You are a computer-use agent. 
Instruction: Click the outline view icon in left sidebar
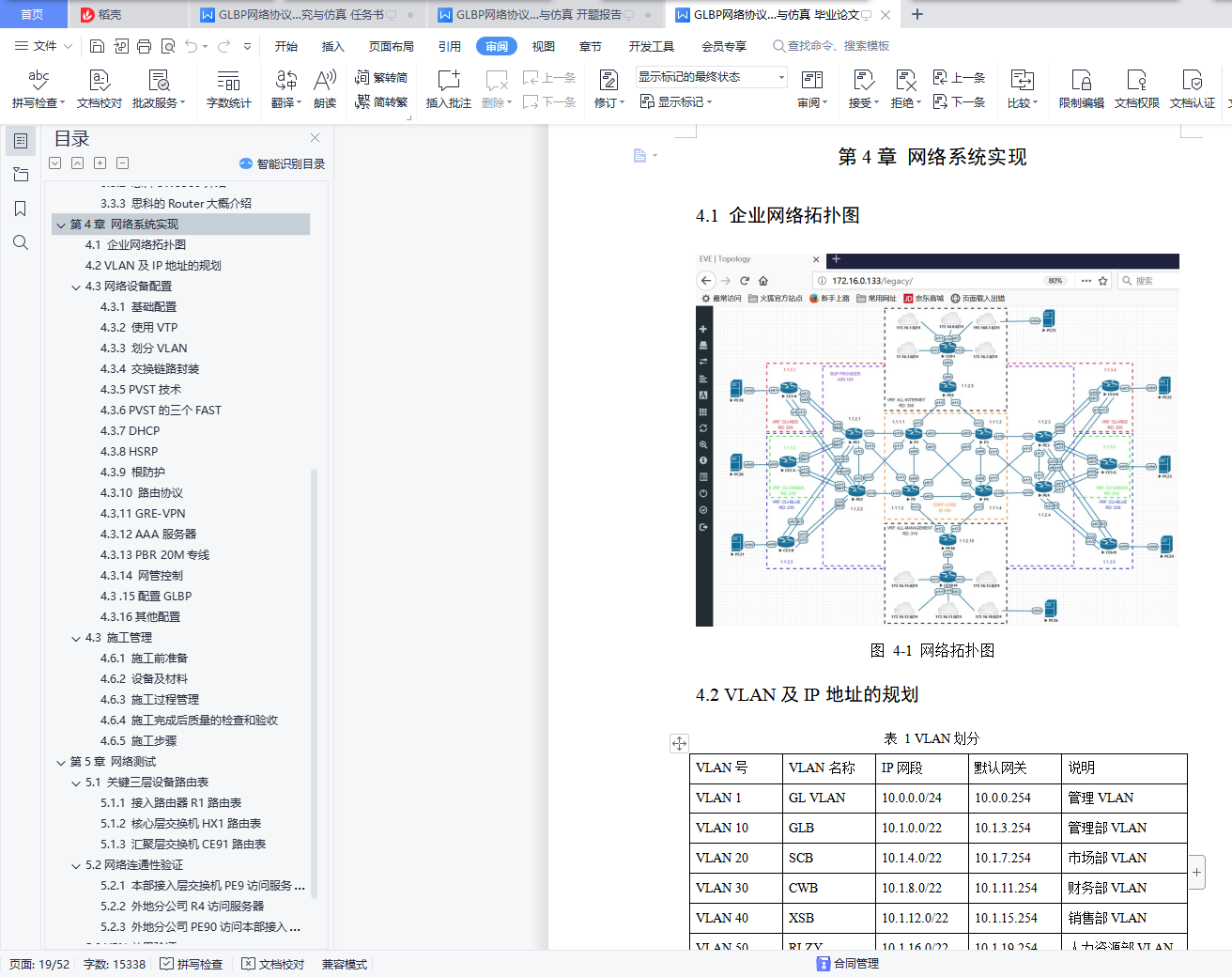click(x=21, y=141)
